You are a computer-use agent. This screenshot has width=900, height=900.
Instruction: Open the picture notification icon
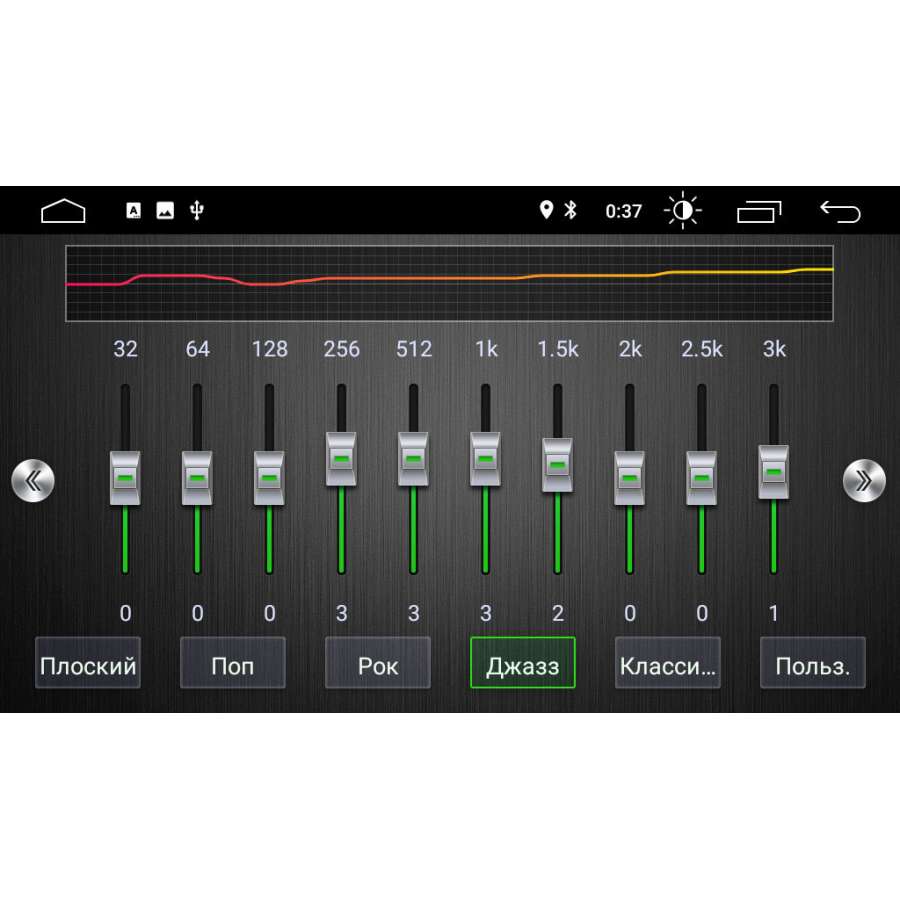[x=165, y=211]
